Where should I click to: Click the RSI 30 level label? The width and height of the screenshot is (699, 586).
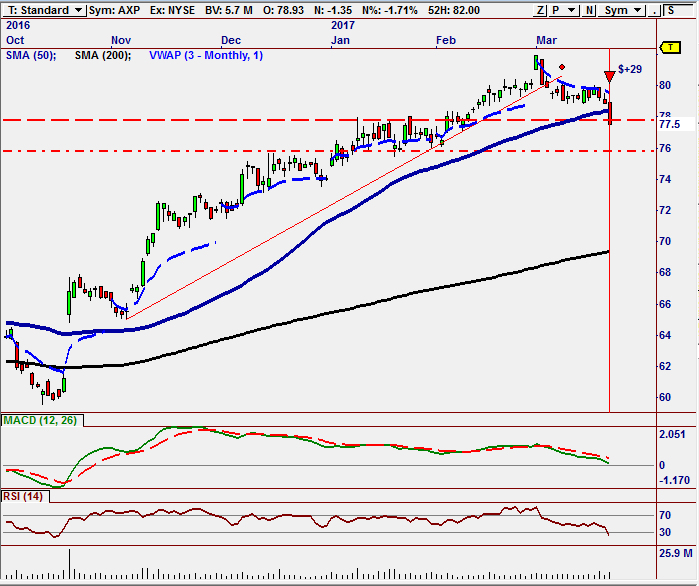[x=665, y=533]
